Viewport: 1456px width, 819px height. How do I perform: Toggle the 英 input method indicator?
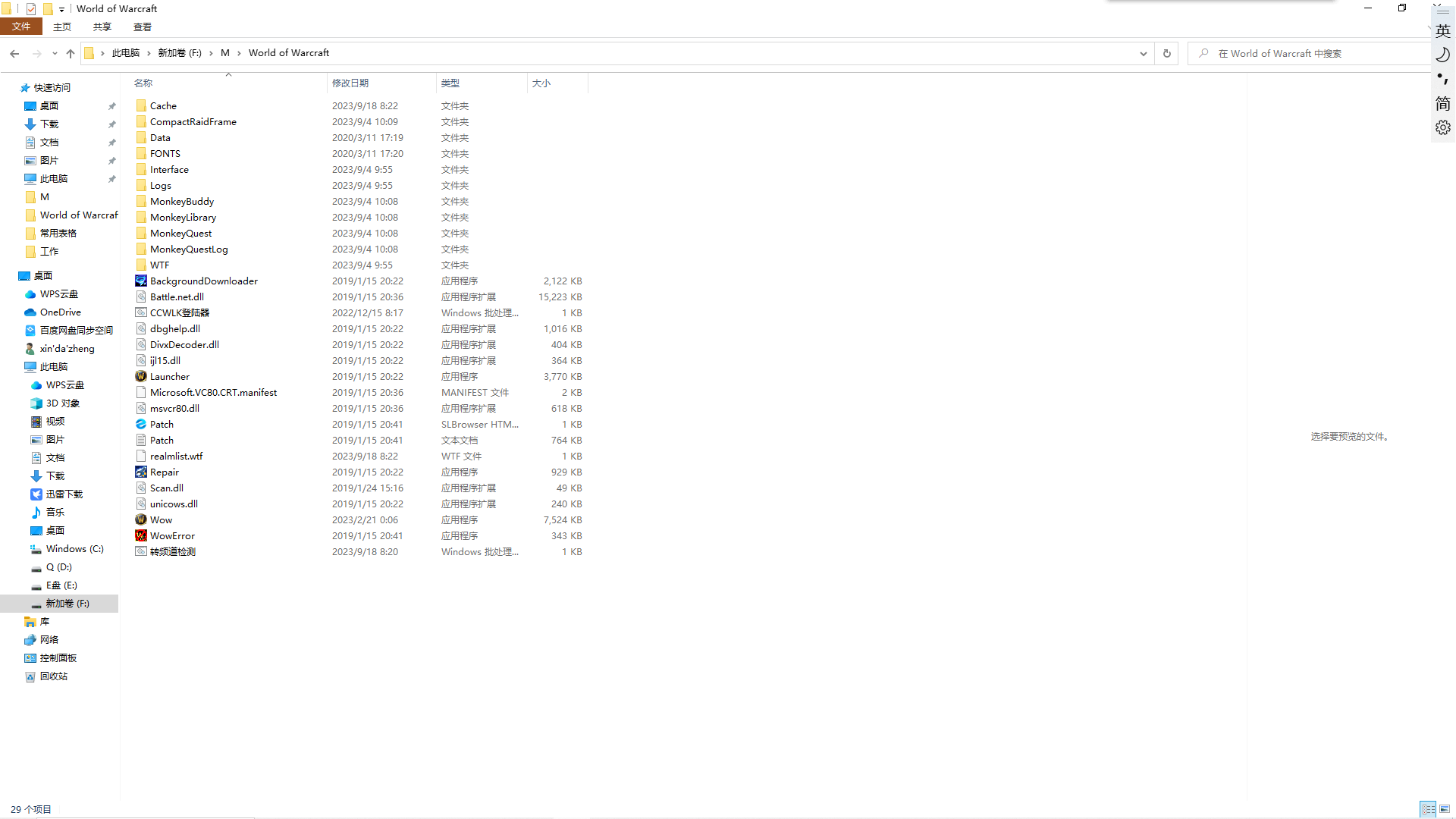coord(1442,30)
